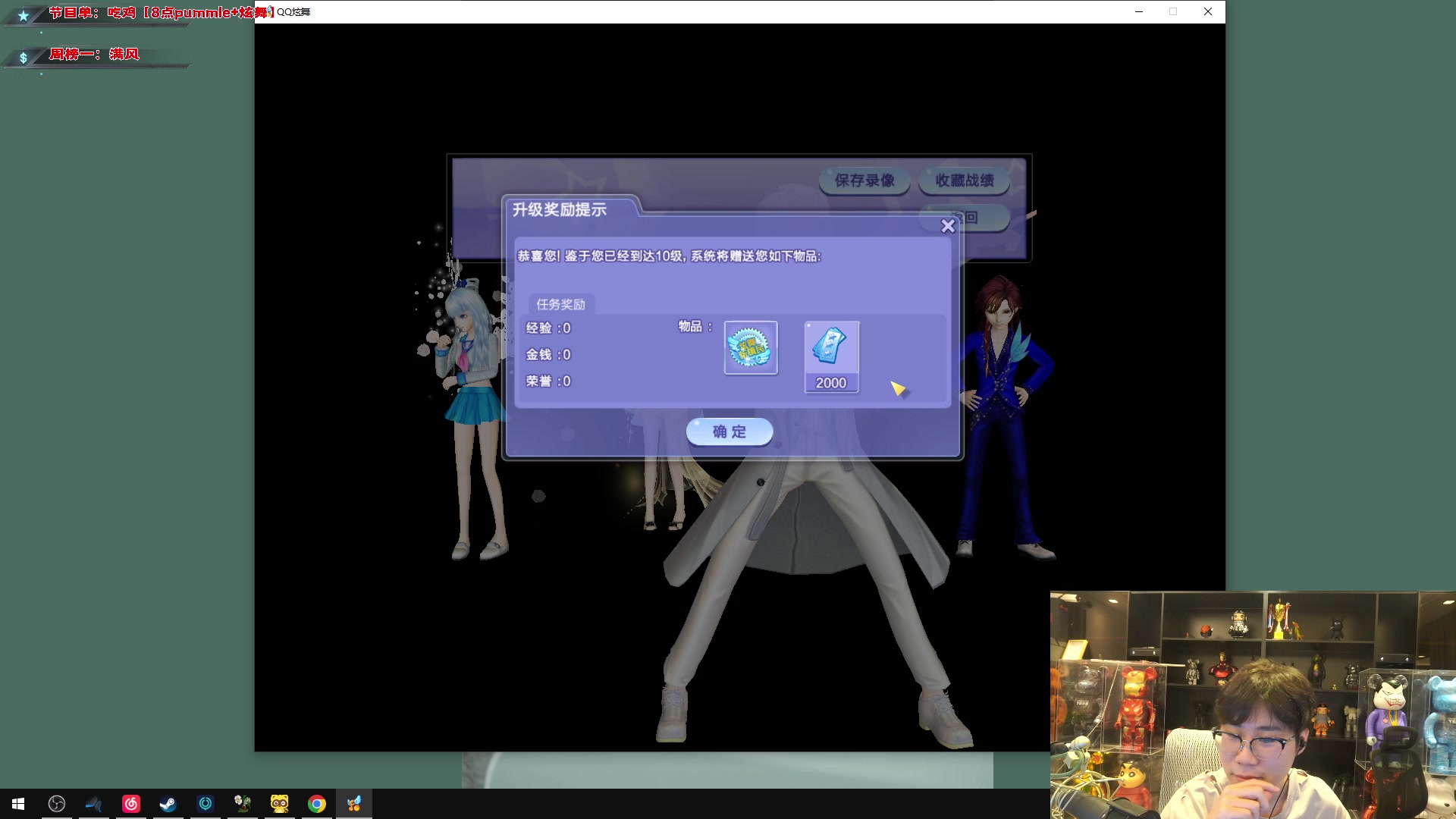
Task: Open Google Chrome from taskbar
Action: click(317, 804)
